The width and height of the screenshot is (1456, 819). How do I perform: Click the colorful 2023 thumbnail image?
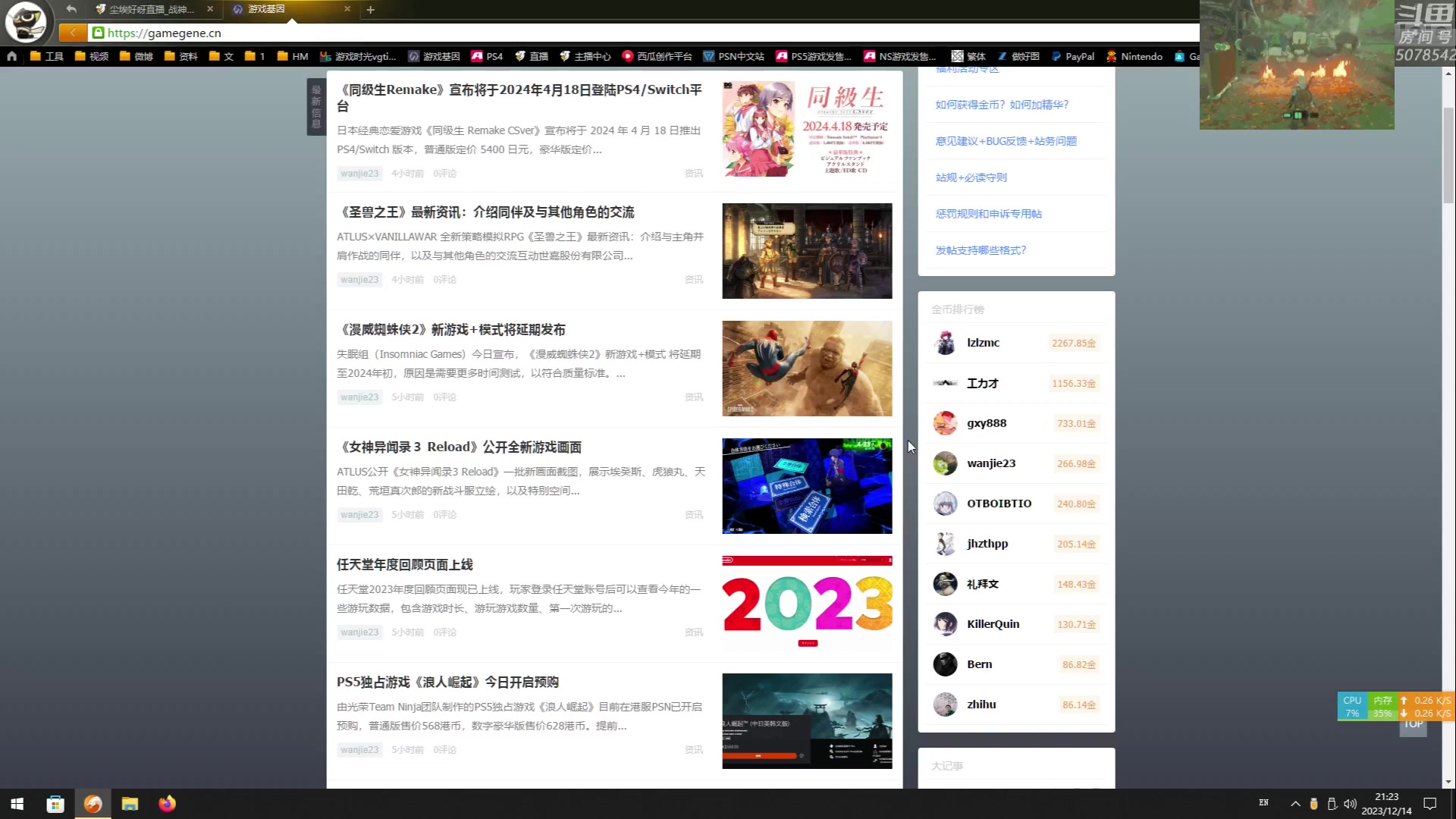(x=807, y=604)
